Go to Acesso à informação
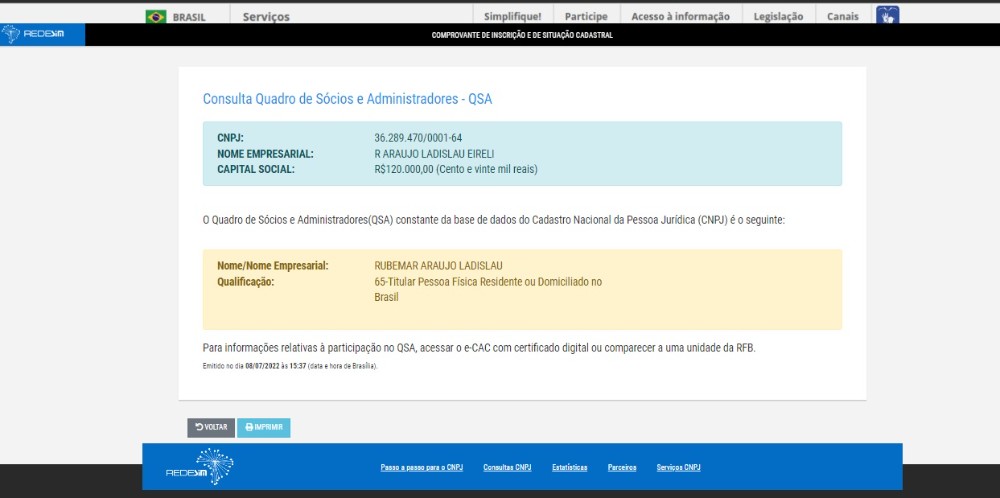The width and height of the screenshot is (1000, 498). (x=680, y=16)
